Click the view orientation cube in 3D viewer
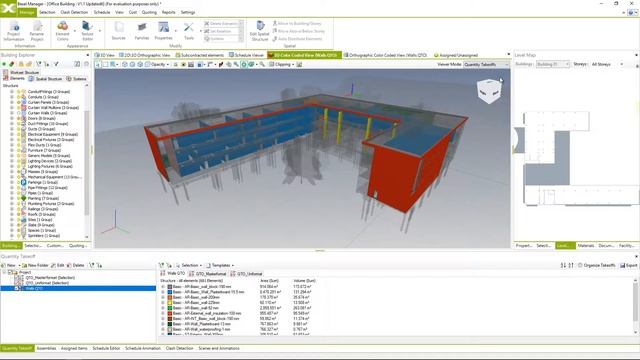The width and height of the screenshot is (640, 360). pyautogui.click(x=489, y=91)
